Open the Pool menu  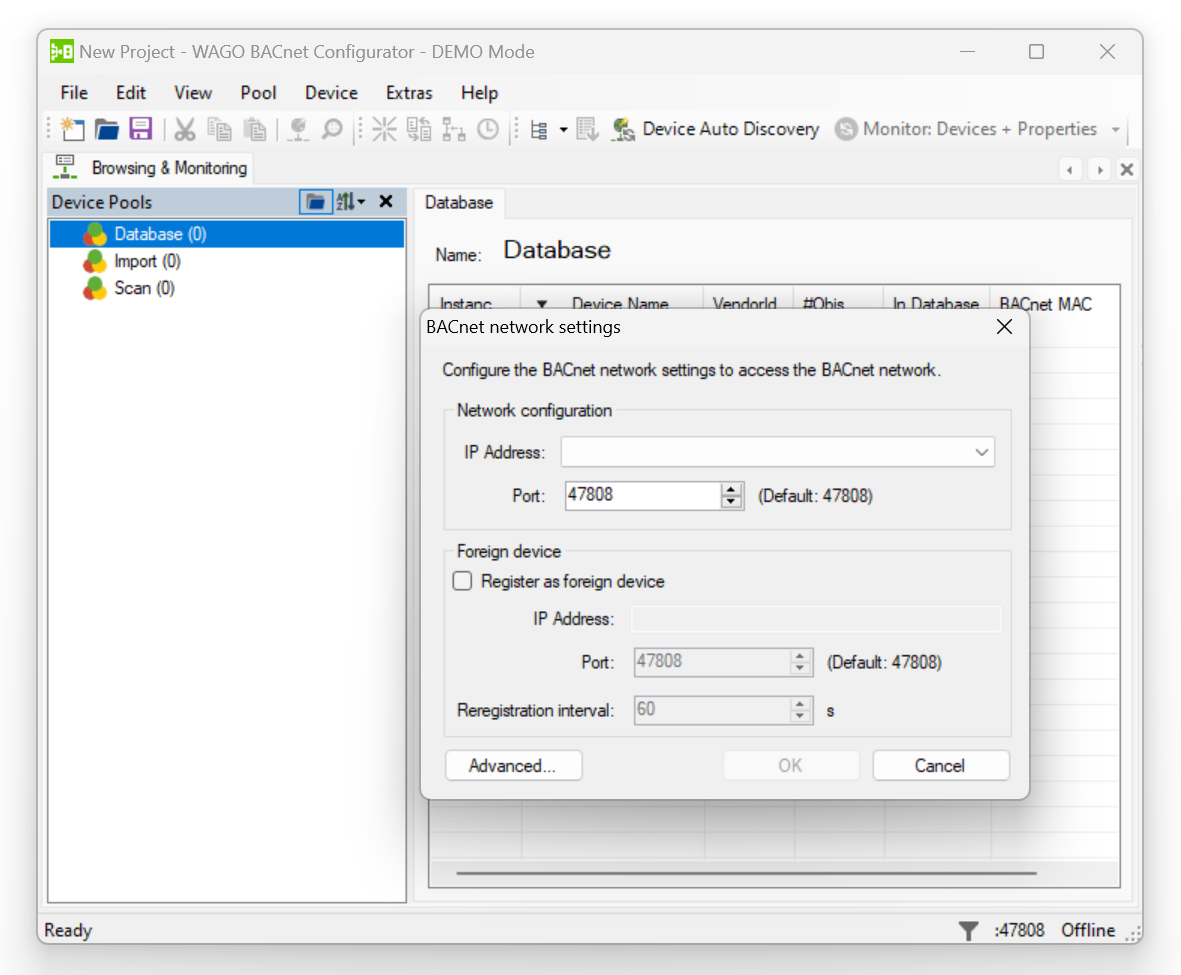coord(258,93)
